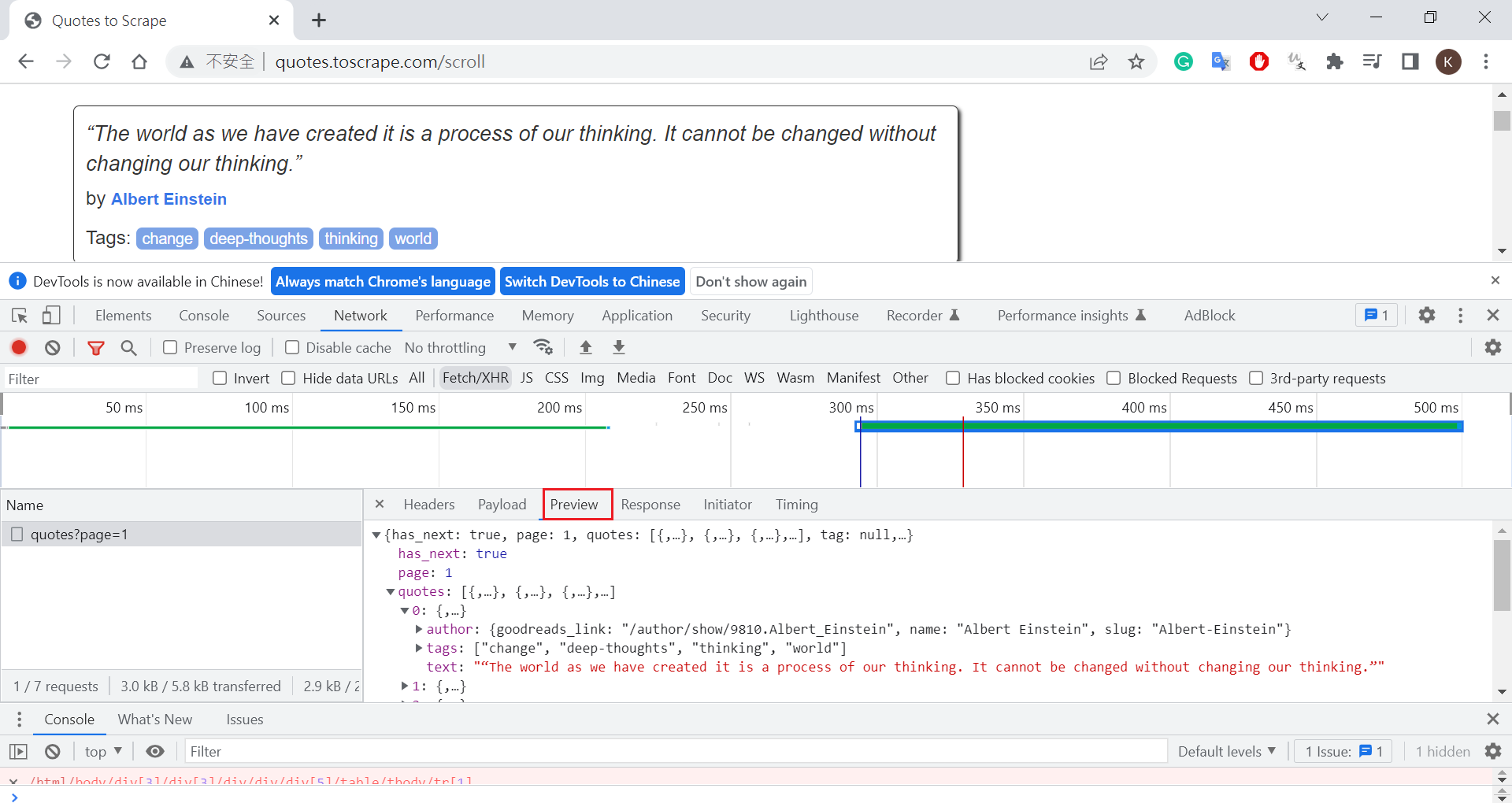This screenshot has height=803, width=1512.
Task: Enable the Preserve log checkbox
Action: (170, 347)
